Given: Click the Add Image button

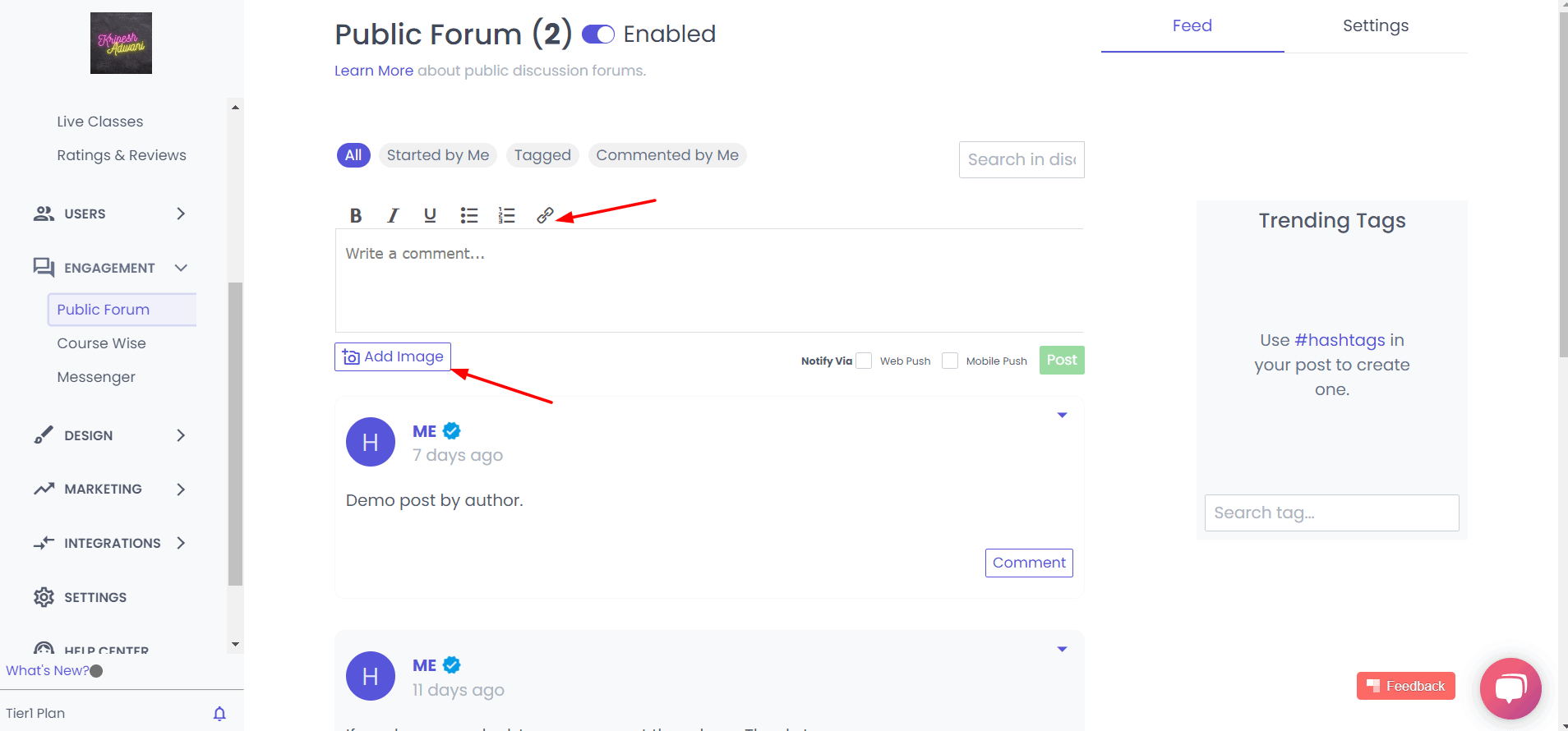Looking at the screenshot, I should tap(393, 356).
